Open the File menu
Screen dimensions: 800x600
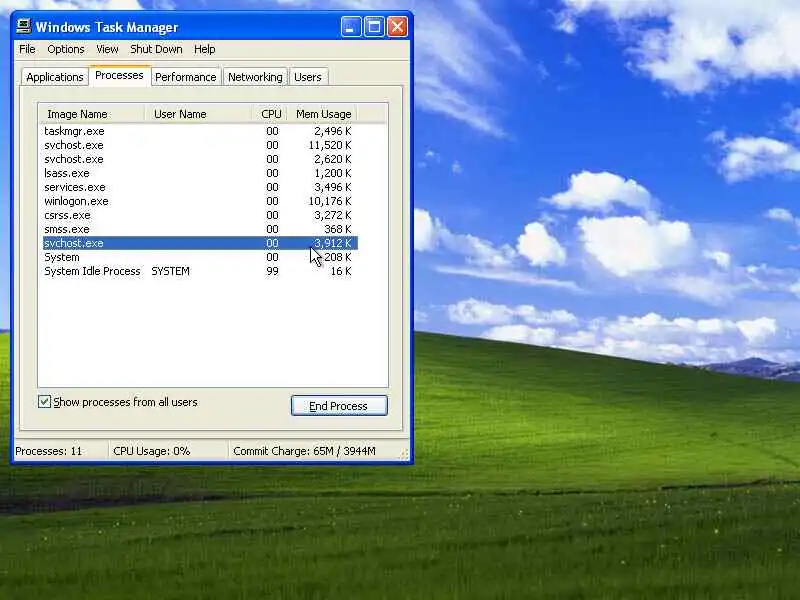[27, 49]
